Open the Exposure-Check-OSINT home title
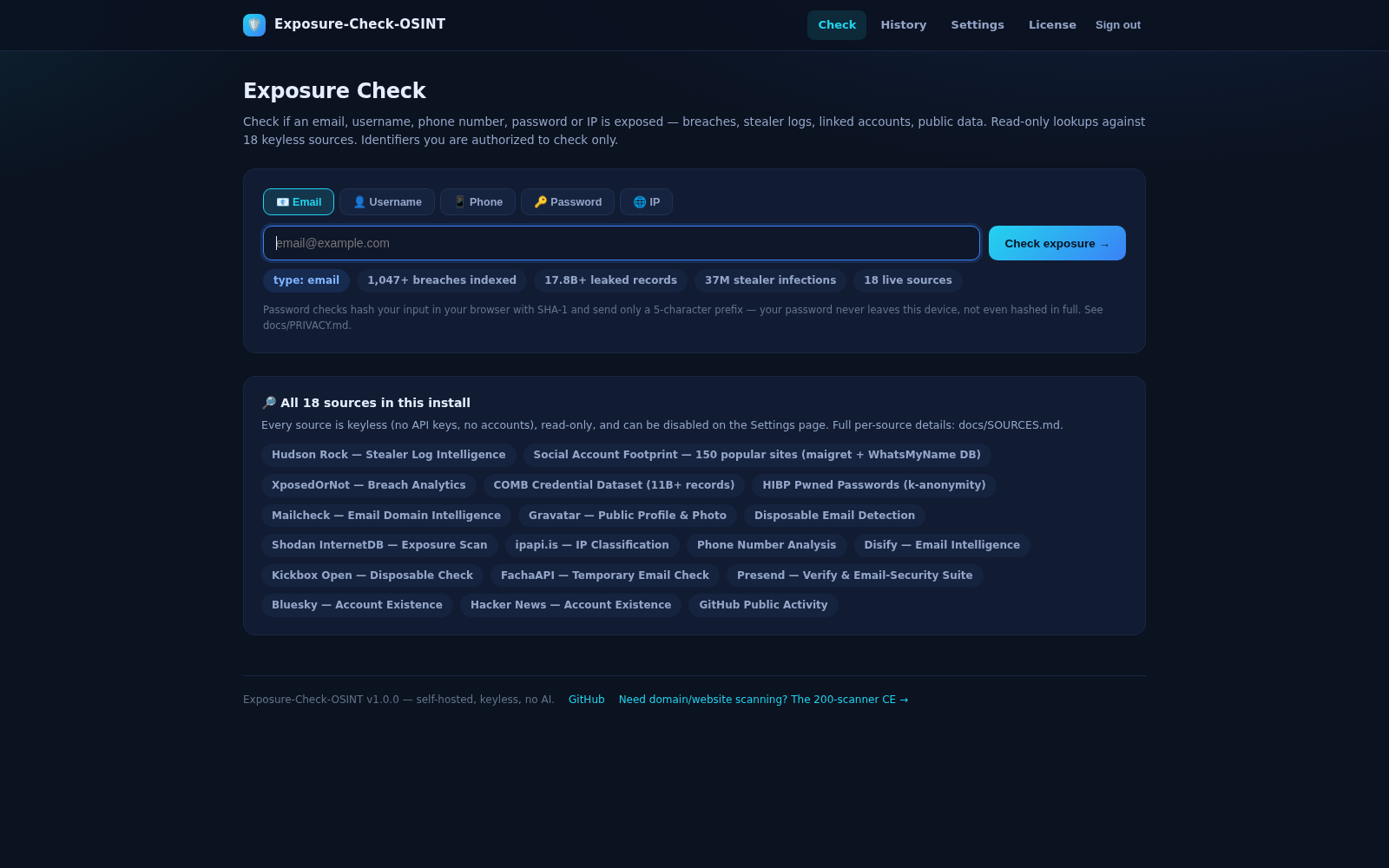Image resolution: width=1389 pixels, height=868 pixels. pyautogui.click(x=359, y=24)
